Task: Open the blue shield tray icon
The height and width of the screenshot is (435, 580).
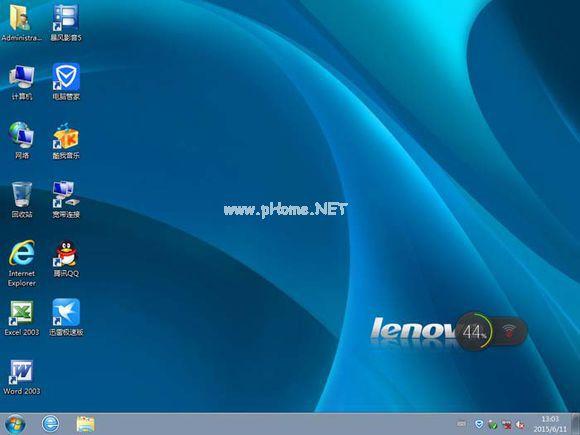Action: [479, 424]
